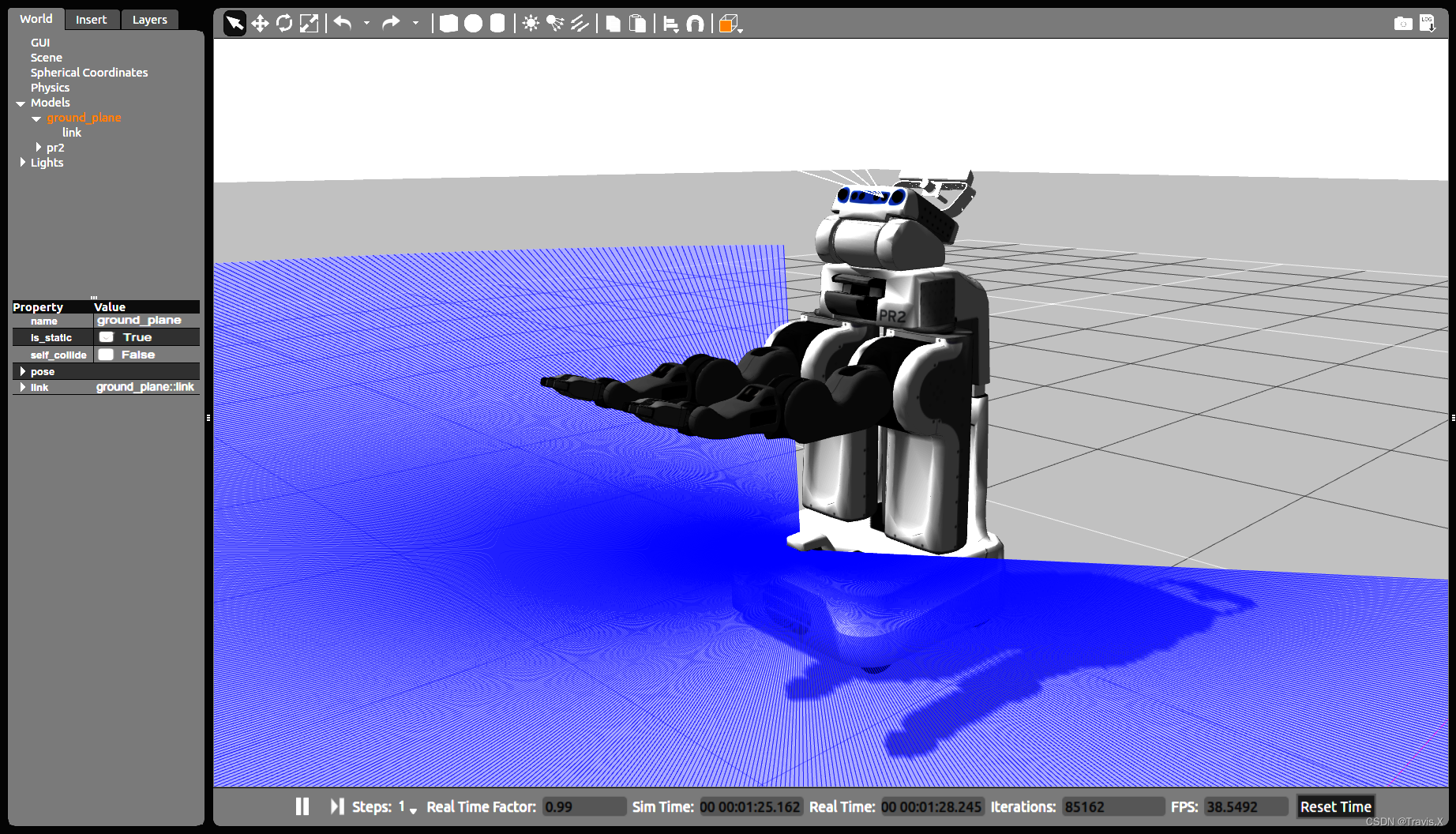
Task: Add a point light
Action: coord(531,24)
